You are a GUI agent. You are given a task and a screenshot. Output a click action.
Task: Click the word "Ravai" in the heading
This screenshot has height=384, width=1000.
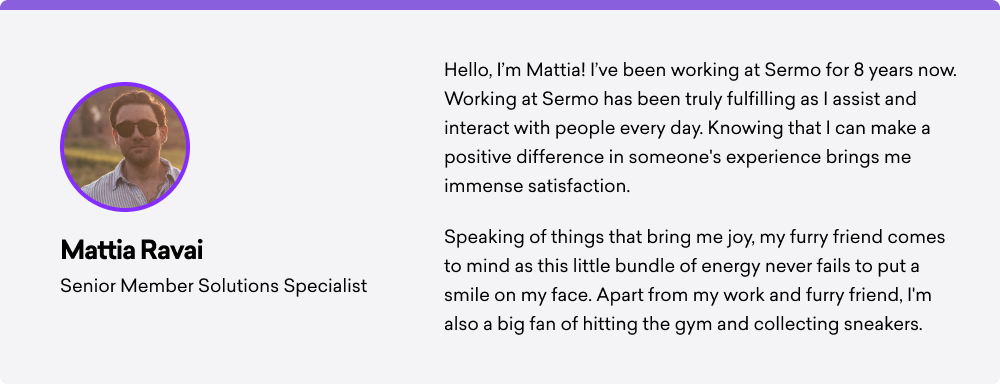(171, 251)
